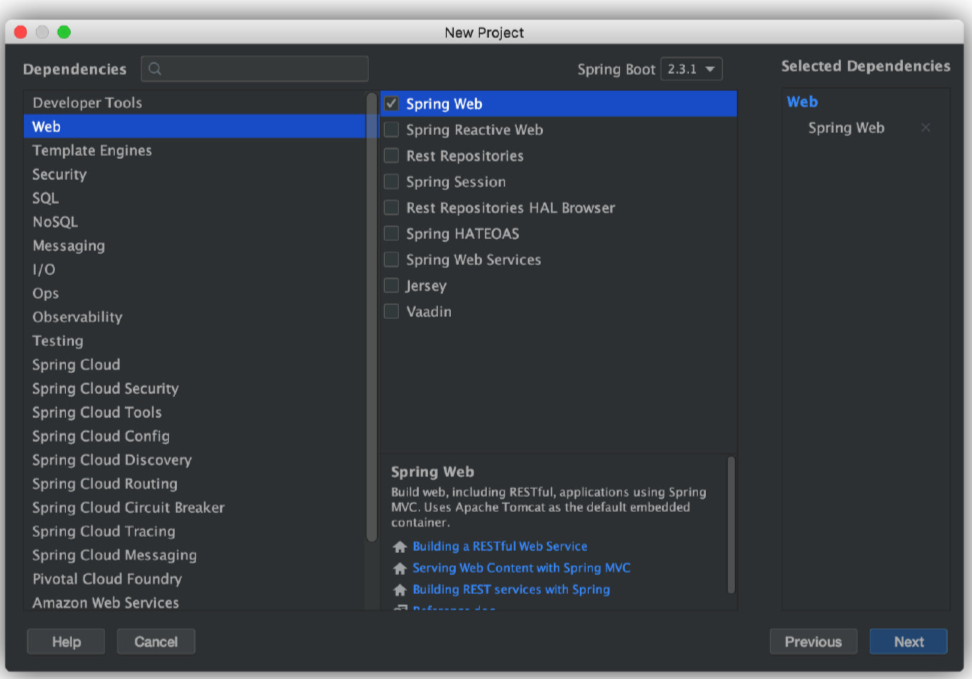Open the Messaging category
Viewport: 972px width, 679px height.
195,246
